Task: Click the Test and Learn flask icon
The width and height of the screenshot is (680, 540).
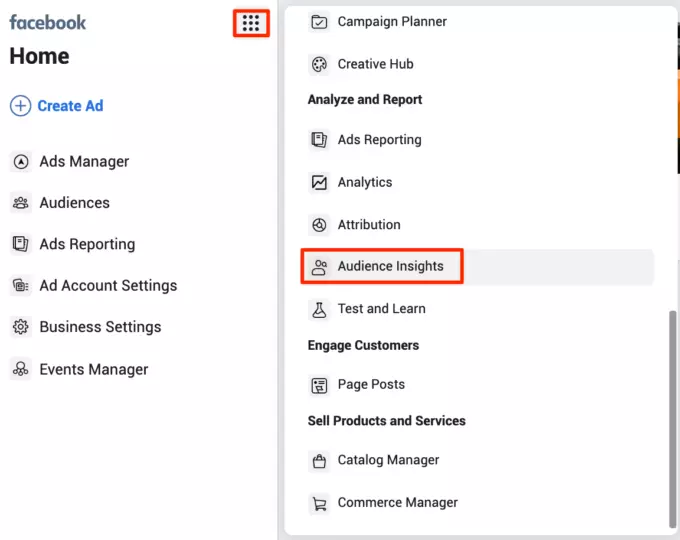Action: click(319, 309)
